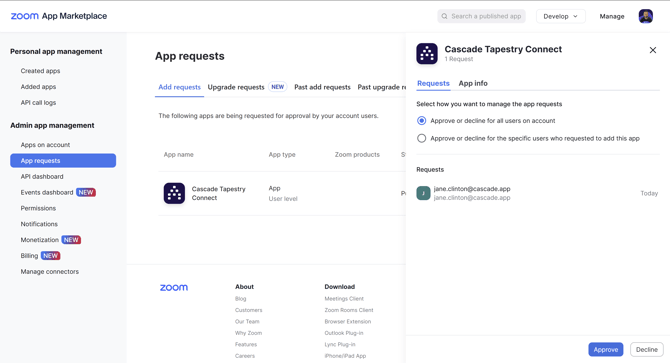Open the Meetings Client download link

pos(344,299)
